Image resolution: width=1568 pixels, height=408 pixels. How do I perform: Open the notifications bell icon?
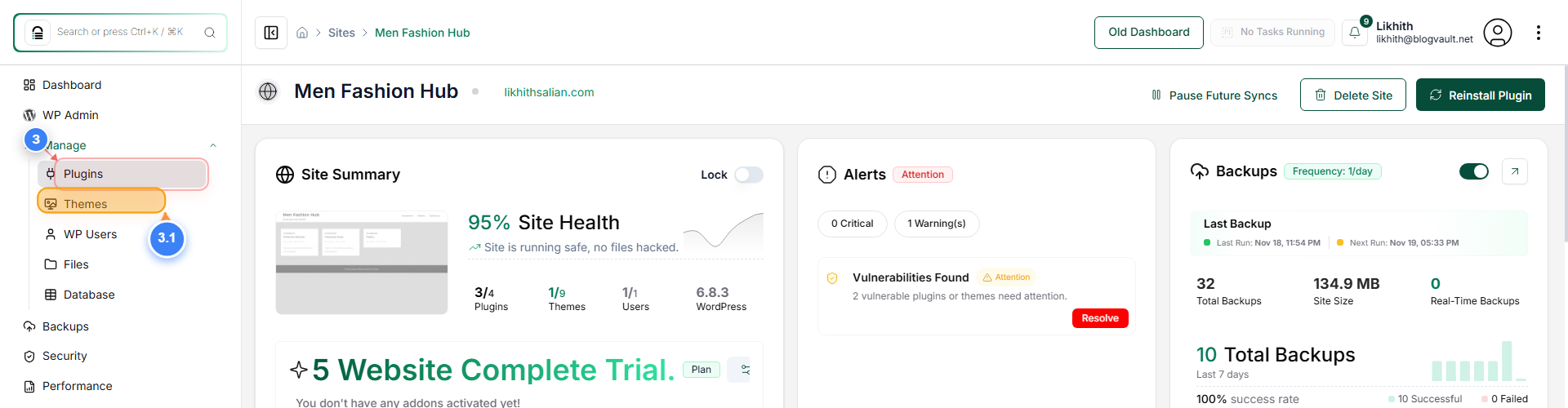[1355, 33]
